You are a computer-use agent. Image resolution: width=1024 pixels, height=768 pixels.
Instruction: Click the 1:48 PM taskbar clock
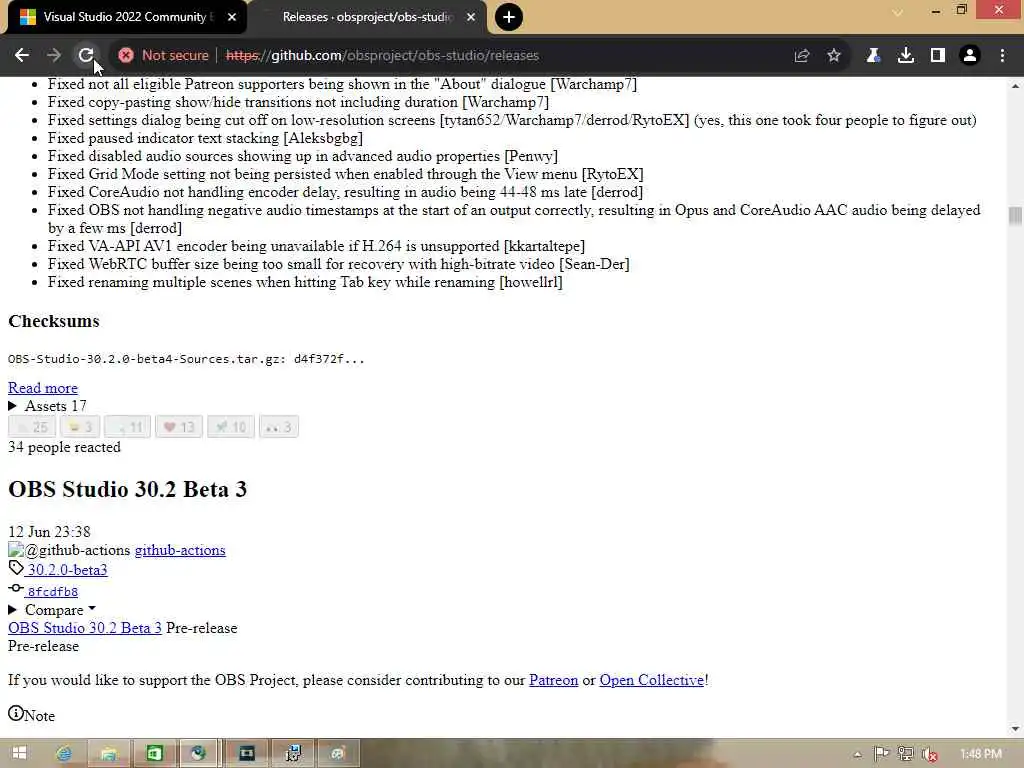tap(981, 754)
